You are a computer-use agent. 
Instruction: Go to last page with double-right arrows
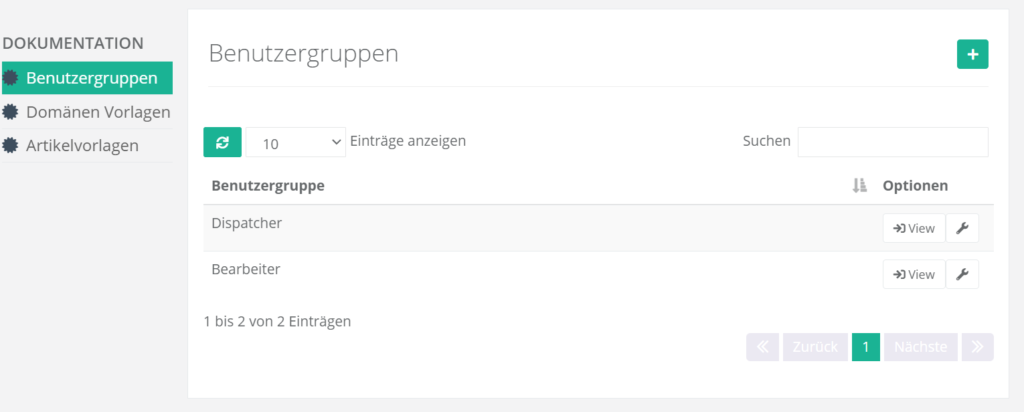[977, 347]
